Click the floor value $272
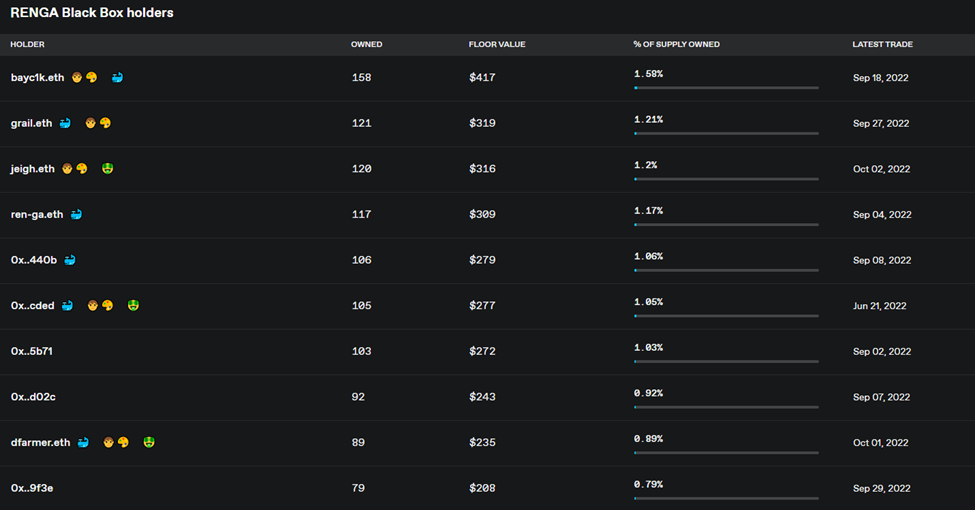The image size is (975, 510). coord(482,351)
